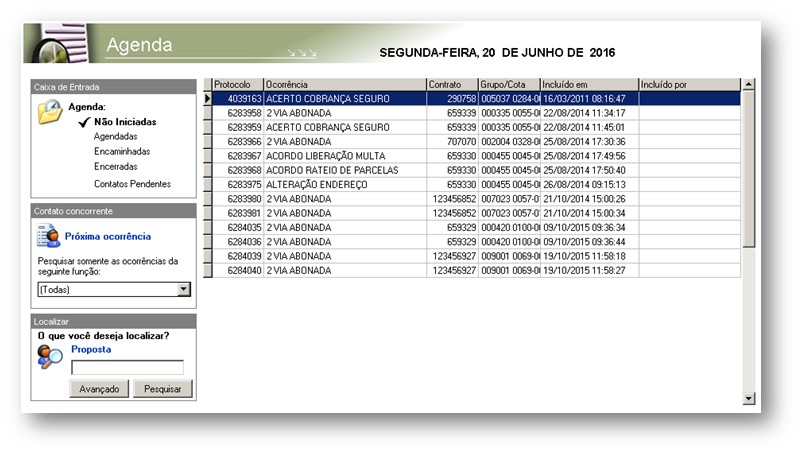803x455 pixels.
Task: Select row with protocol 6283966
Action: (476, 142)
